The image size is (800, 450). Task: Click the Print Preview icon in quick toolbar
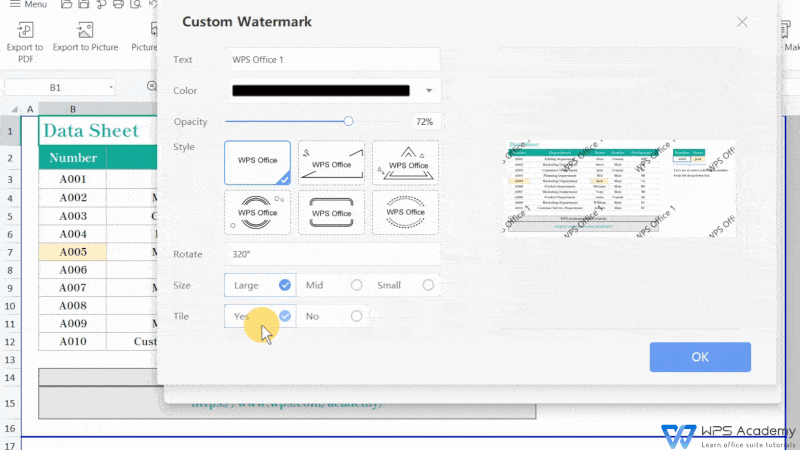click(136, 4)
